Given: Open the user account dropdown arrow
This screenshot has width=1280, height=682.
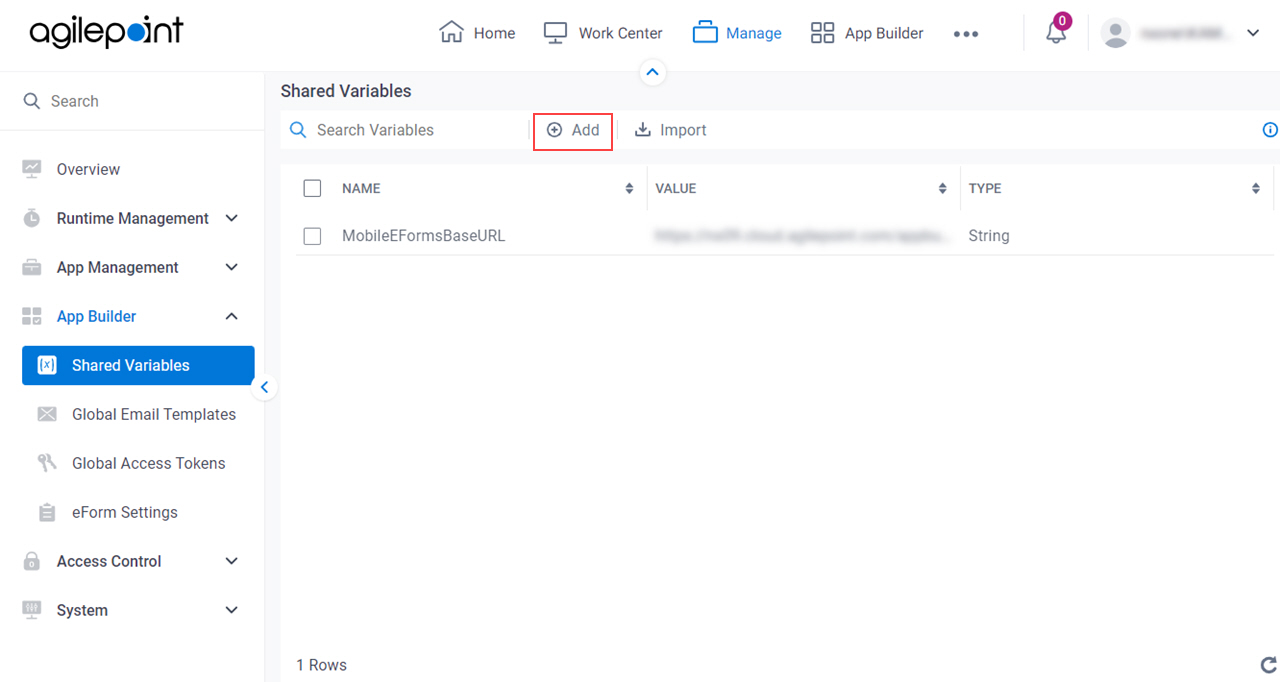Looking at the screenshot, I should click(x=1253, y=33).
